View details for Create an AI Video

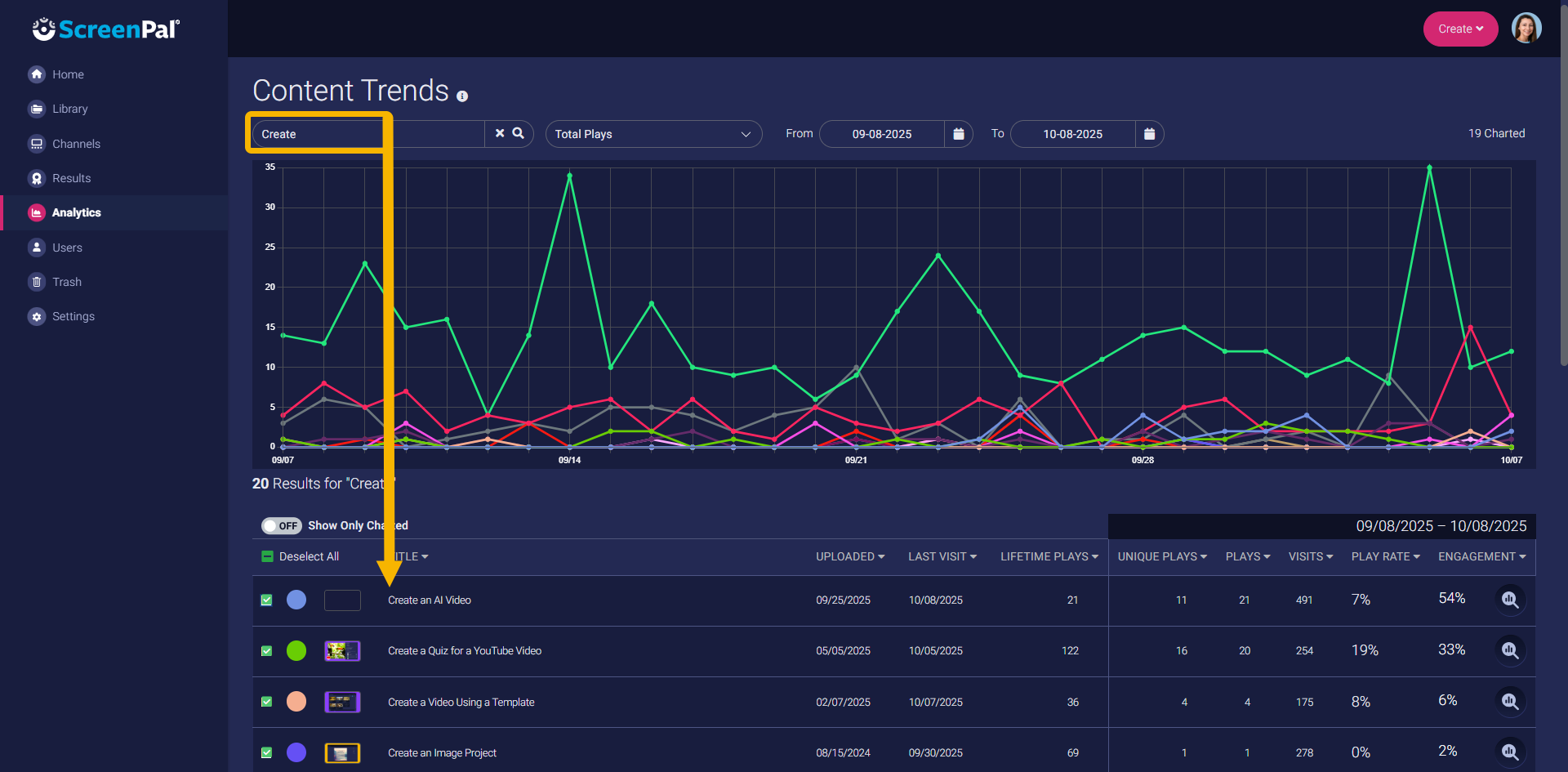coord(1510,600)
